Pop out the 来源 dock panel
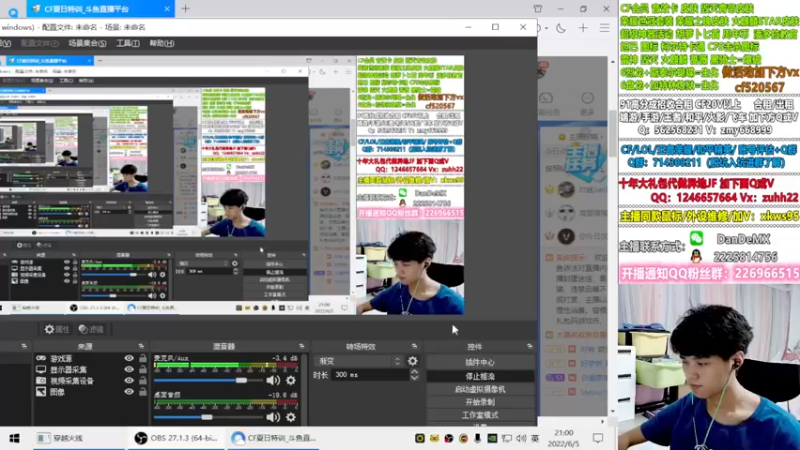The width and height of the screenshot is (800, 450). pos(141,346)
